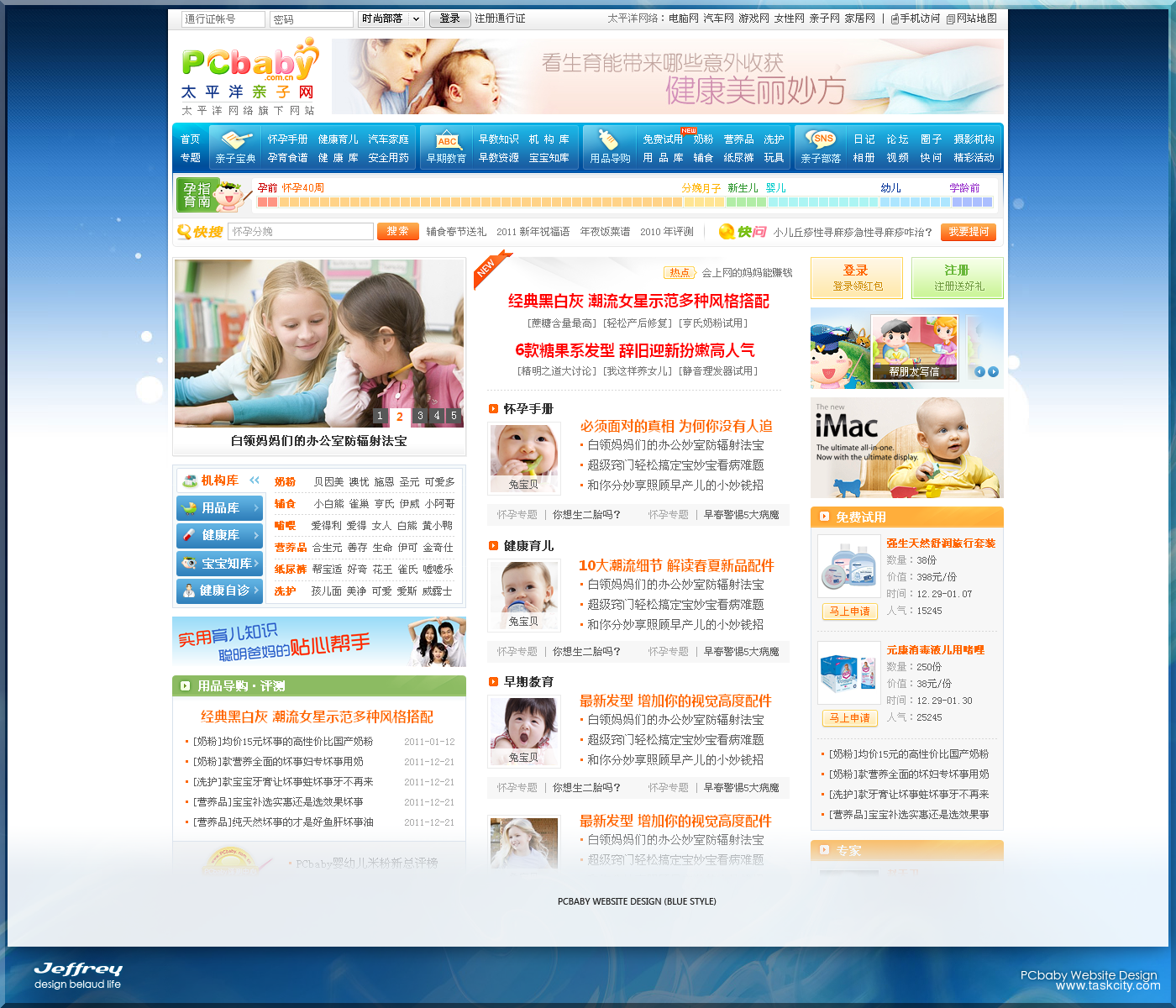The width and height of the screenshot is (1176, 1008).
Task: Click the 亲子部落 SNS chat icon
Action: (x=821, y=139)
